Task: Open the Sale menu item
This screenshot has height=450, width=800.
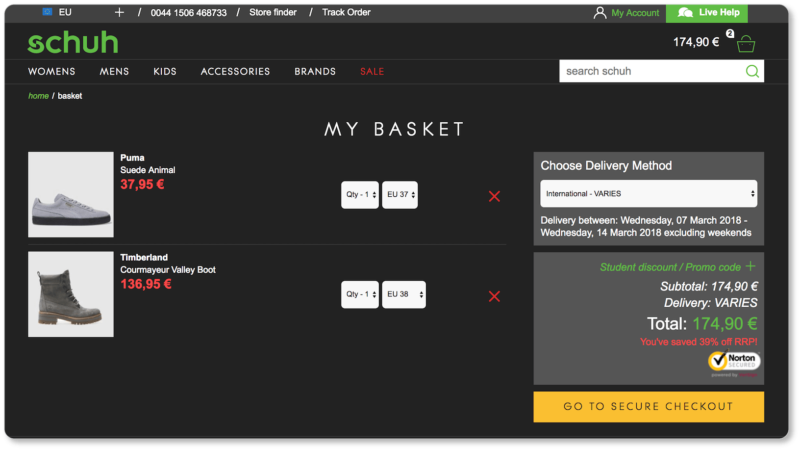Action: 372,71
